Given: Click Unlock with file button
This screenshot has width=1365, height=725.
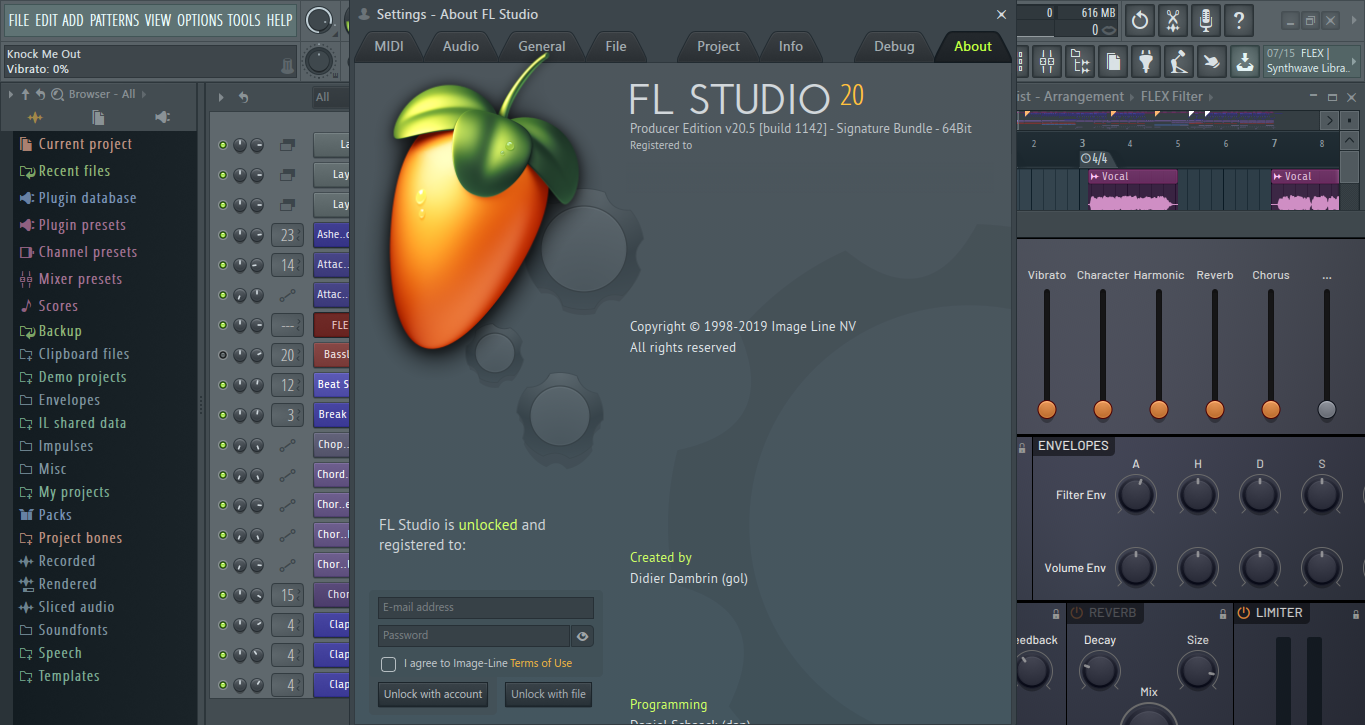Looking at the screenshot, I should 548,694.
